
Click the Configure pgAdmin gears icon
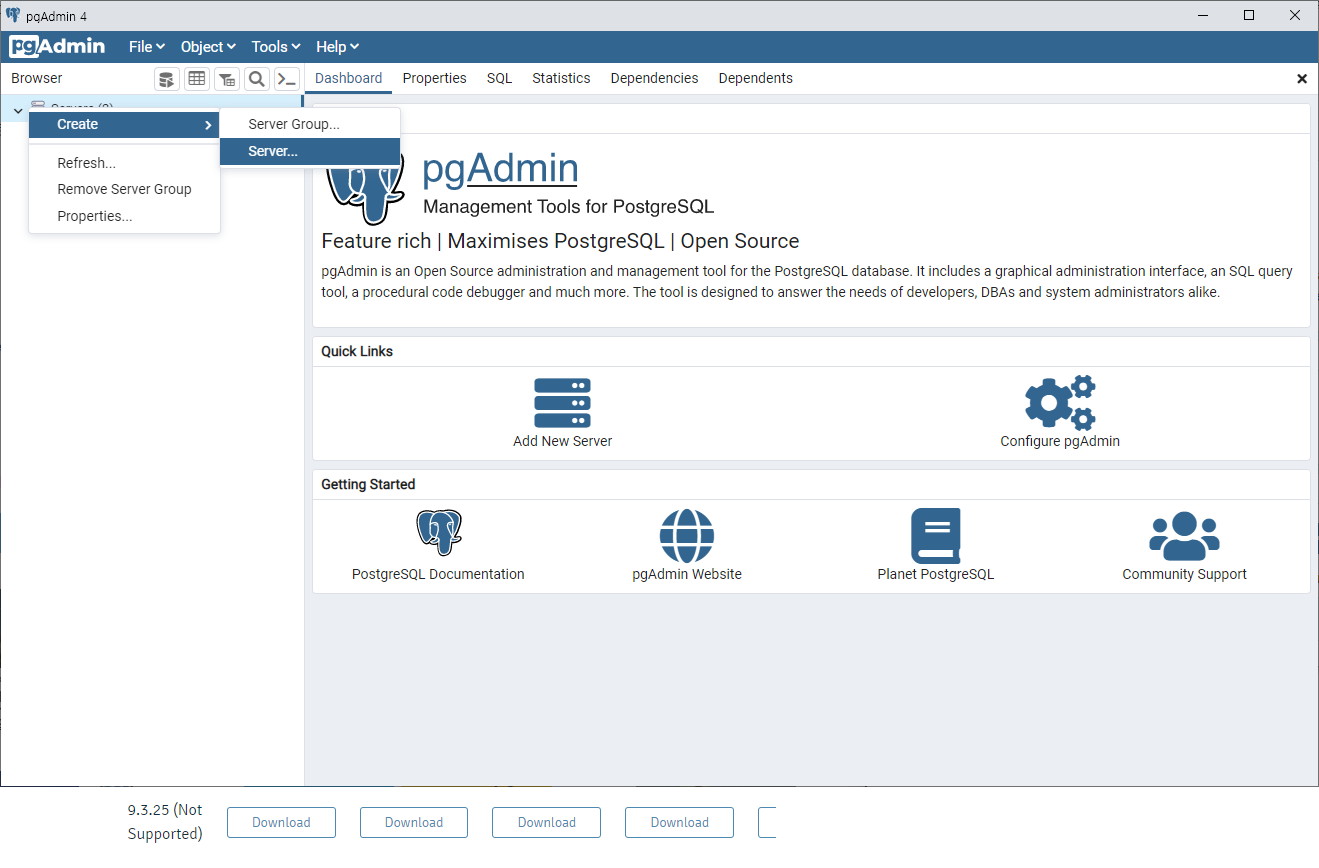coord(1060,403)
